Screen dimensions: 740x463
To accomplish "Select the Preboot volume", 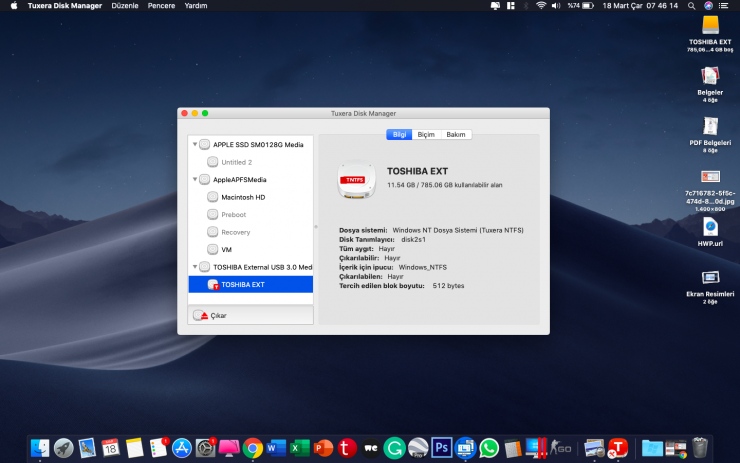I will click(250, 214).
